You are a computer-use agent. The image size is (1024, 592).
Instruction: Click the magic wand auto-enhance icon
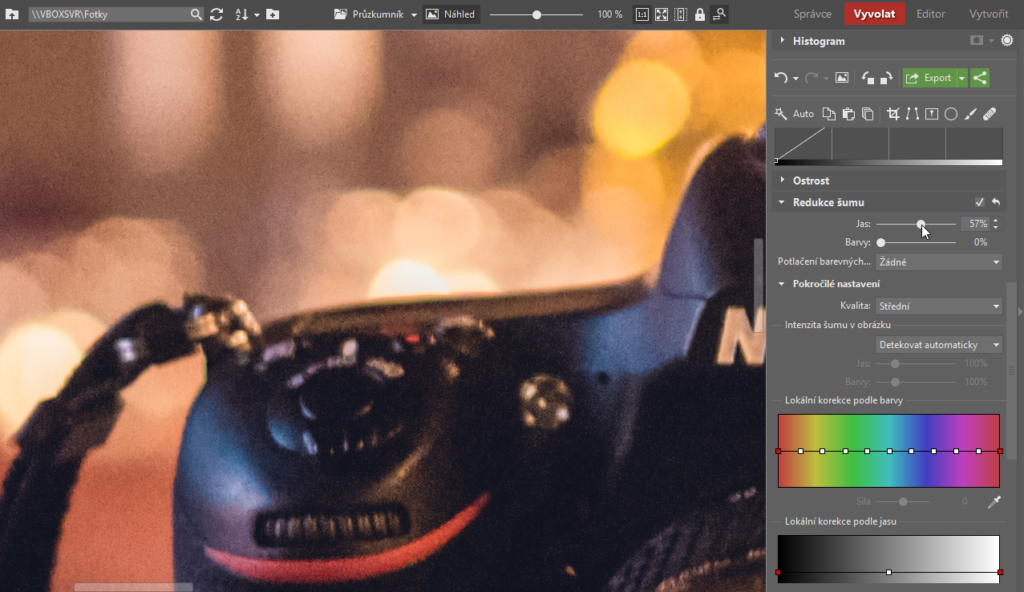781,114
